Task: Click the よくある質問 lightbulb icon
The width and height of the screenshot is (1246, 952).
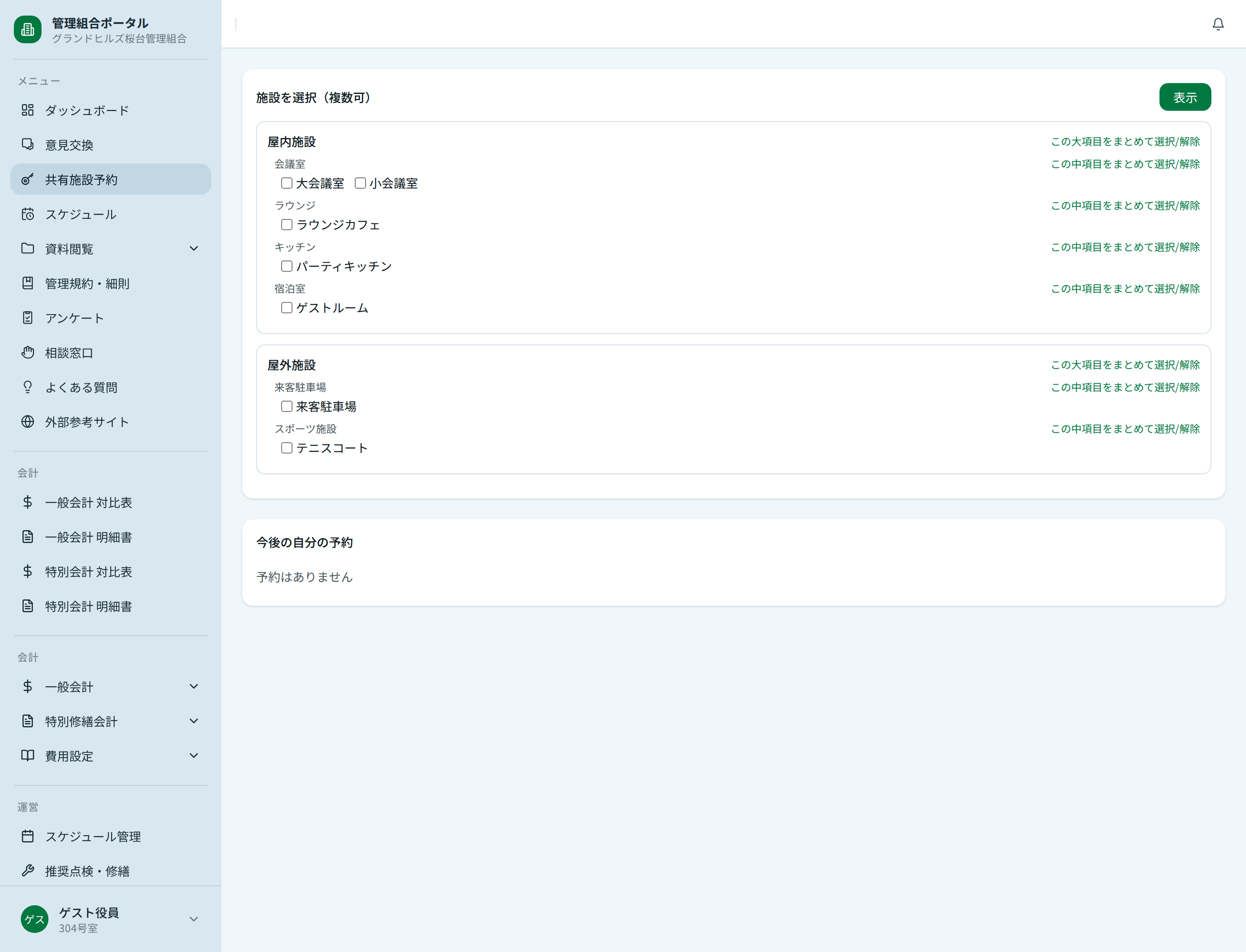Action: (x=28, y=387)
